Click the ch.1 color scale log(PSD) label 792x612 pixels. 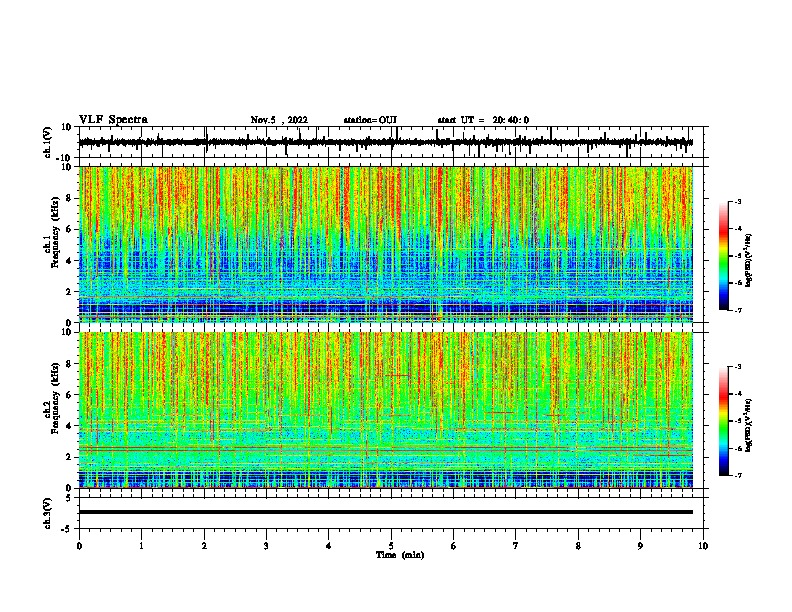[749, 260]
